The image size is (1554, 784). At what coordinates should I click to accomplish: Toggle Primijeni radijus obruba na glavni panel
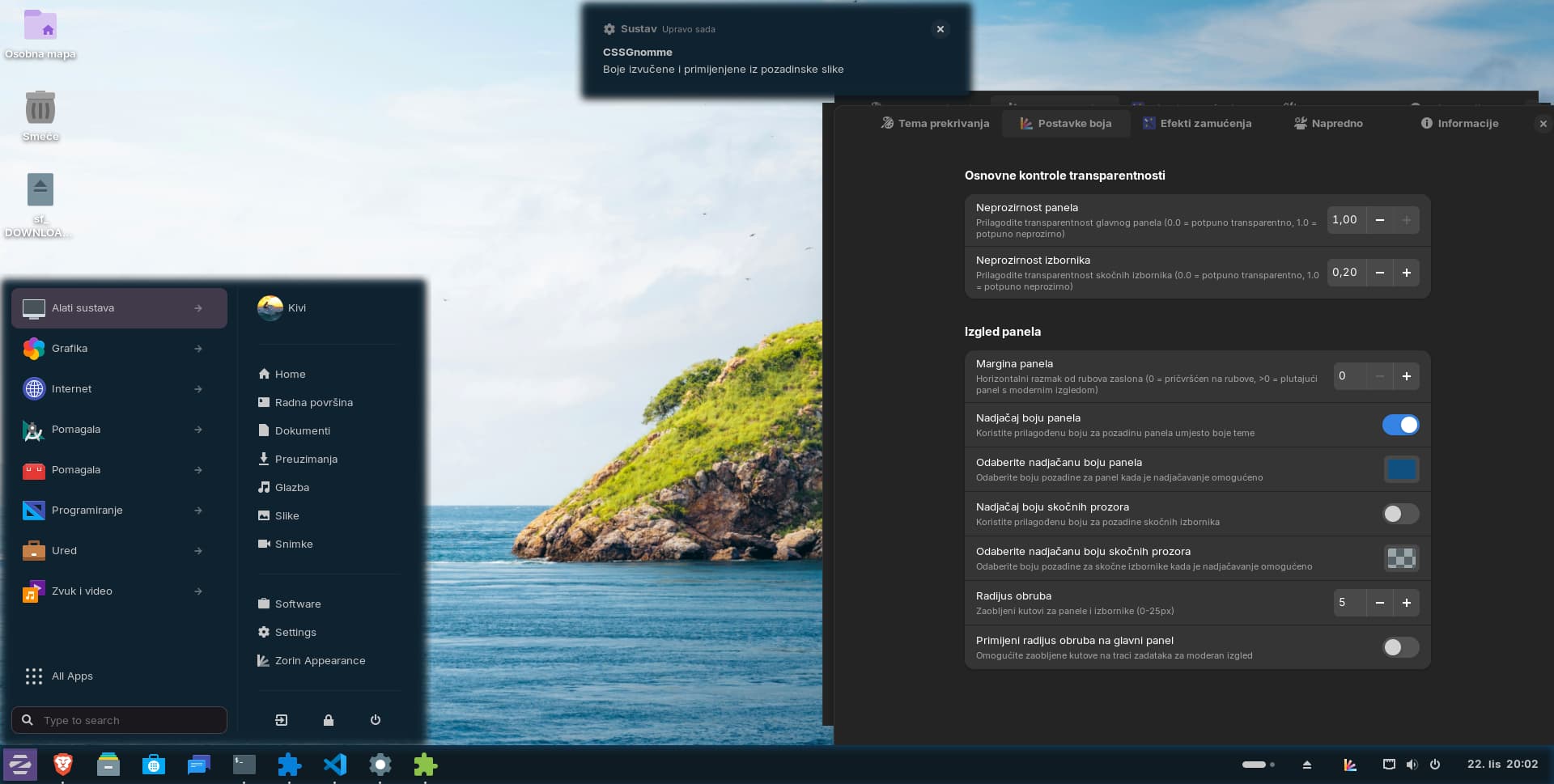1400,647
